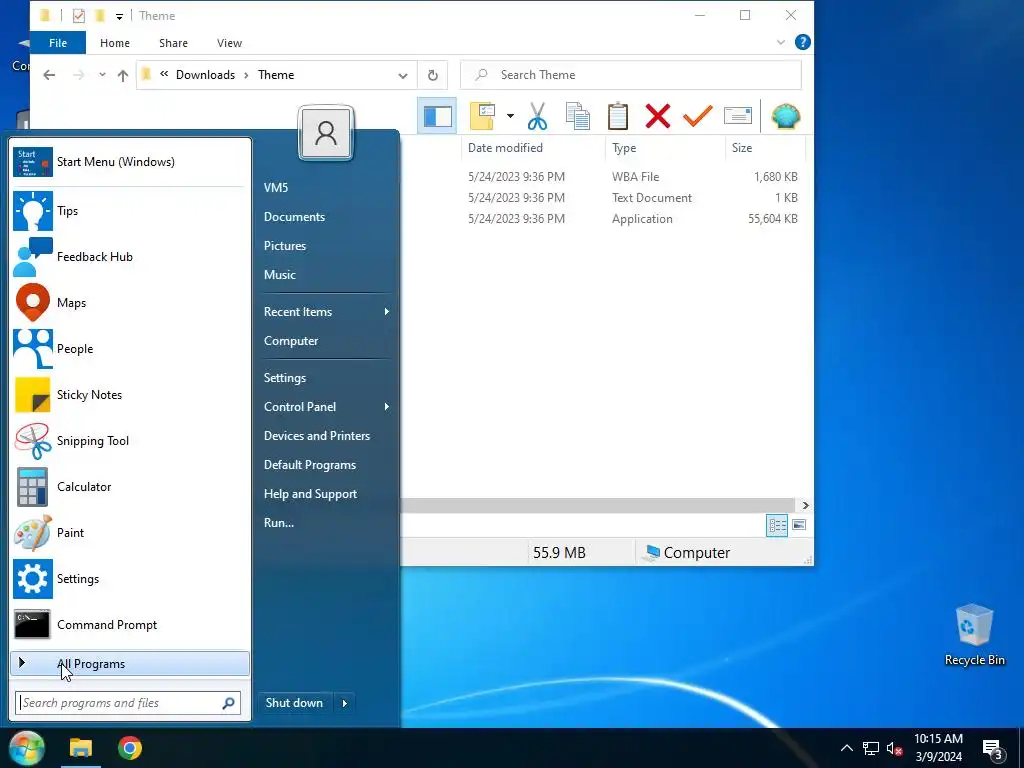Image resolution: width=1024 pixels, height=768 pixels.
Task: Open Devices and Printers
Action: click(317, 436)
